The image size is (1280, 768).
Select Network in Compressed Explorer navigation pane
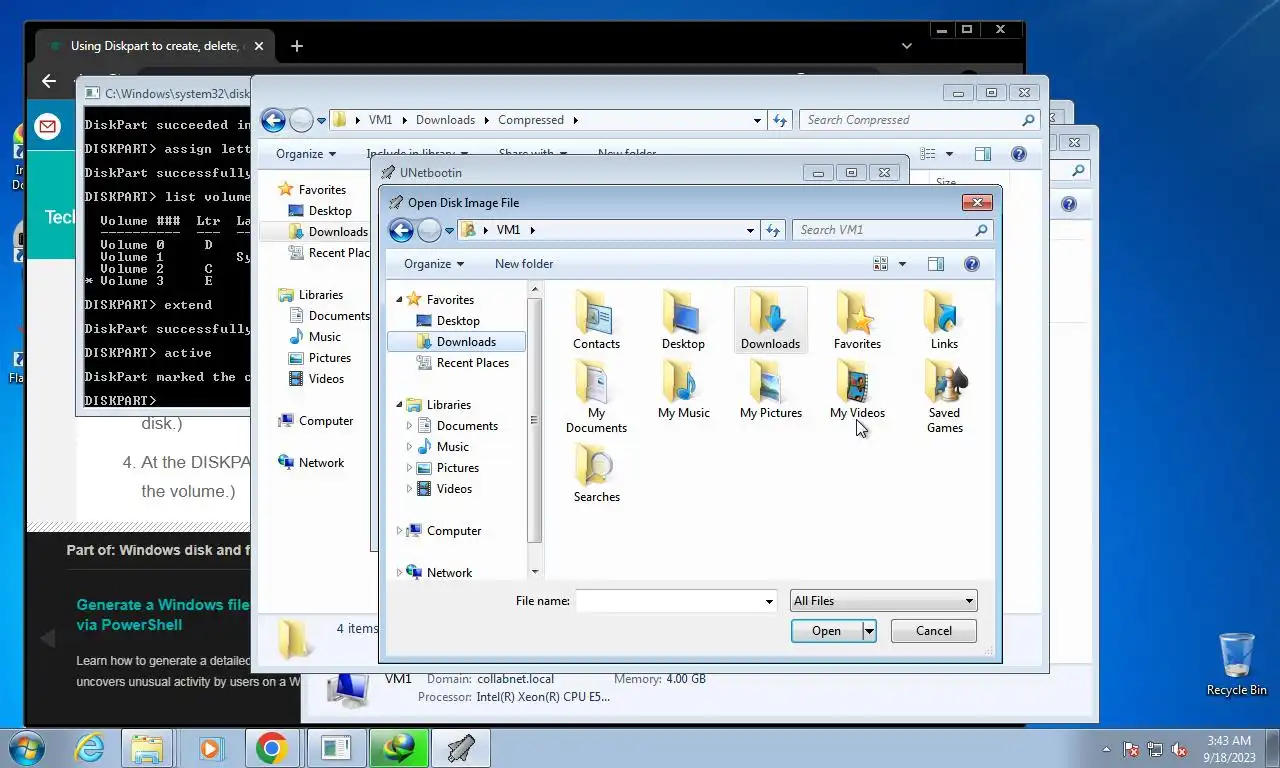321,463
